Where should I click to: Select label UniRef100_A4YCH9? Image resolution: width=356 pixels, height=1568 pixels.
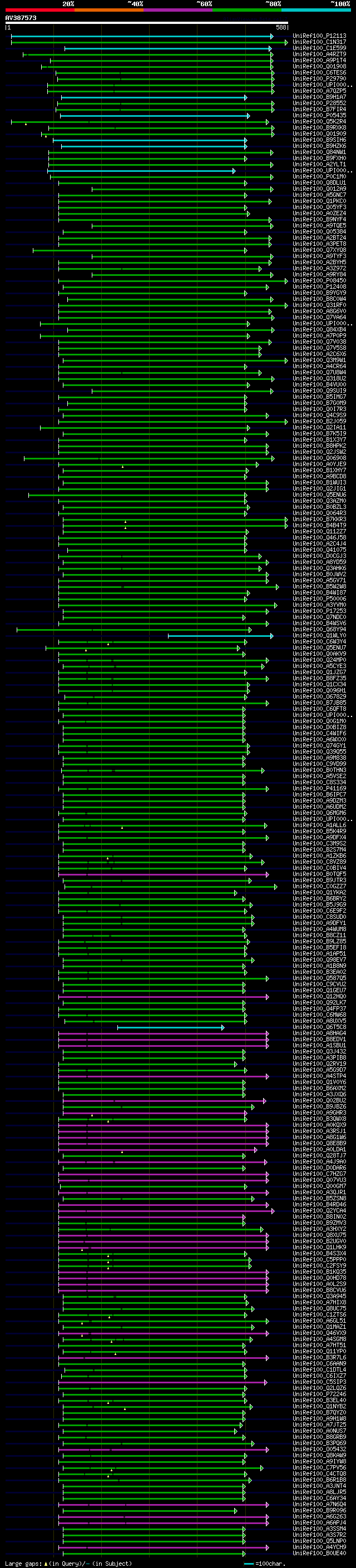(x=319, y=1547)
